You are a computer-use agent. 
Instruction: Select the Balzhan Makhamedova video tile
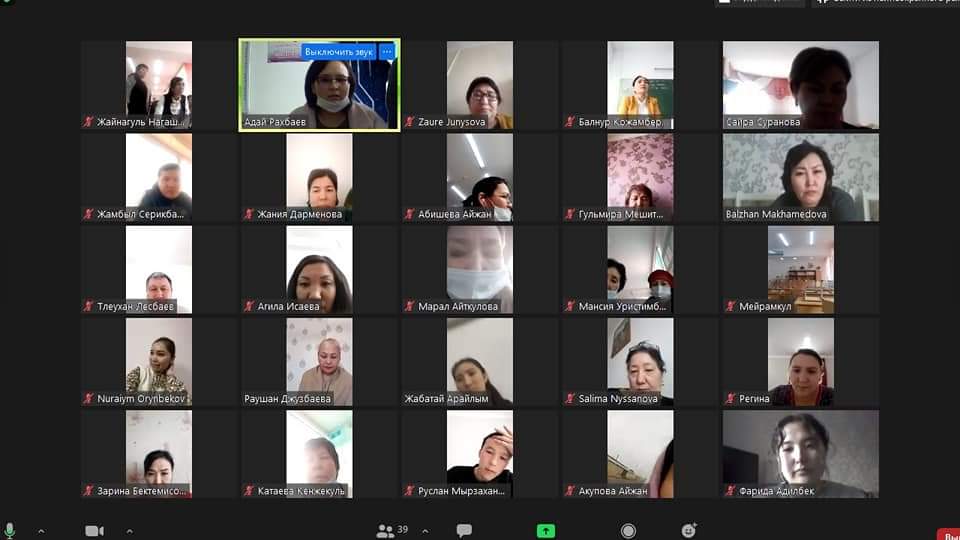(800, 177)
